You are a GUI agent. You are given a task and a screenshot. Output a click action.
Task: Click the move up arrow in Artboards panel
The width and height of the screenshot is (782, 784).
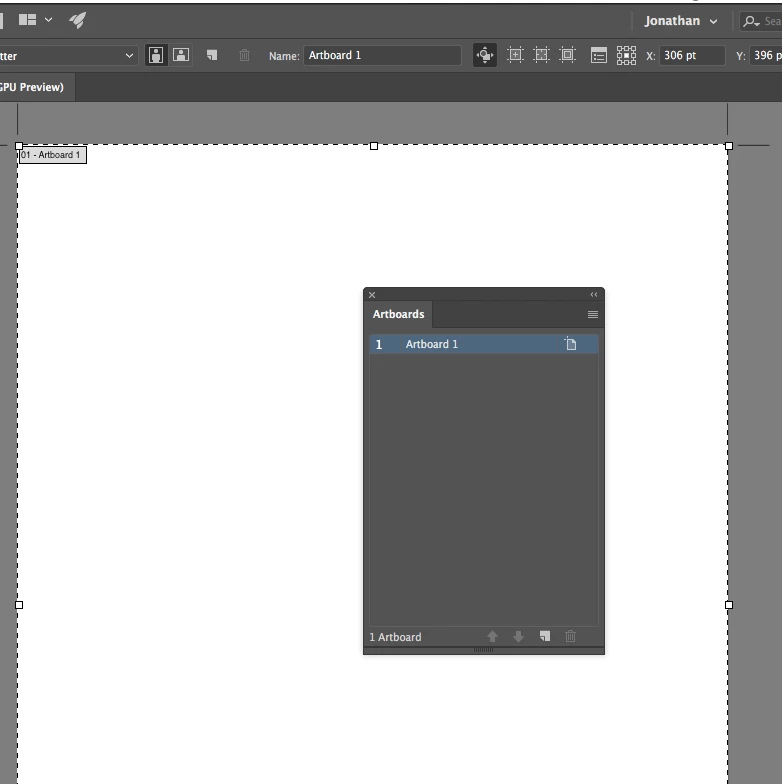492,636
